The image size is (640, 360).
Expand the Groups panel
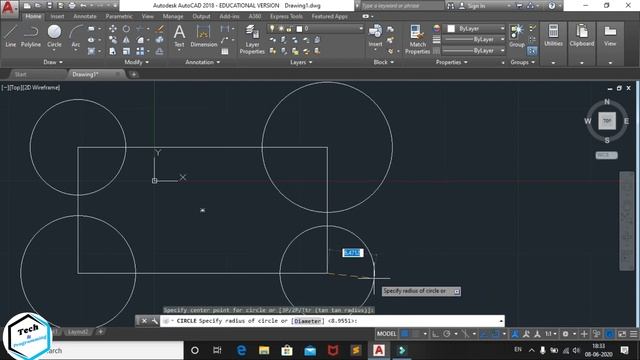pos(522,62)
